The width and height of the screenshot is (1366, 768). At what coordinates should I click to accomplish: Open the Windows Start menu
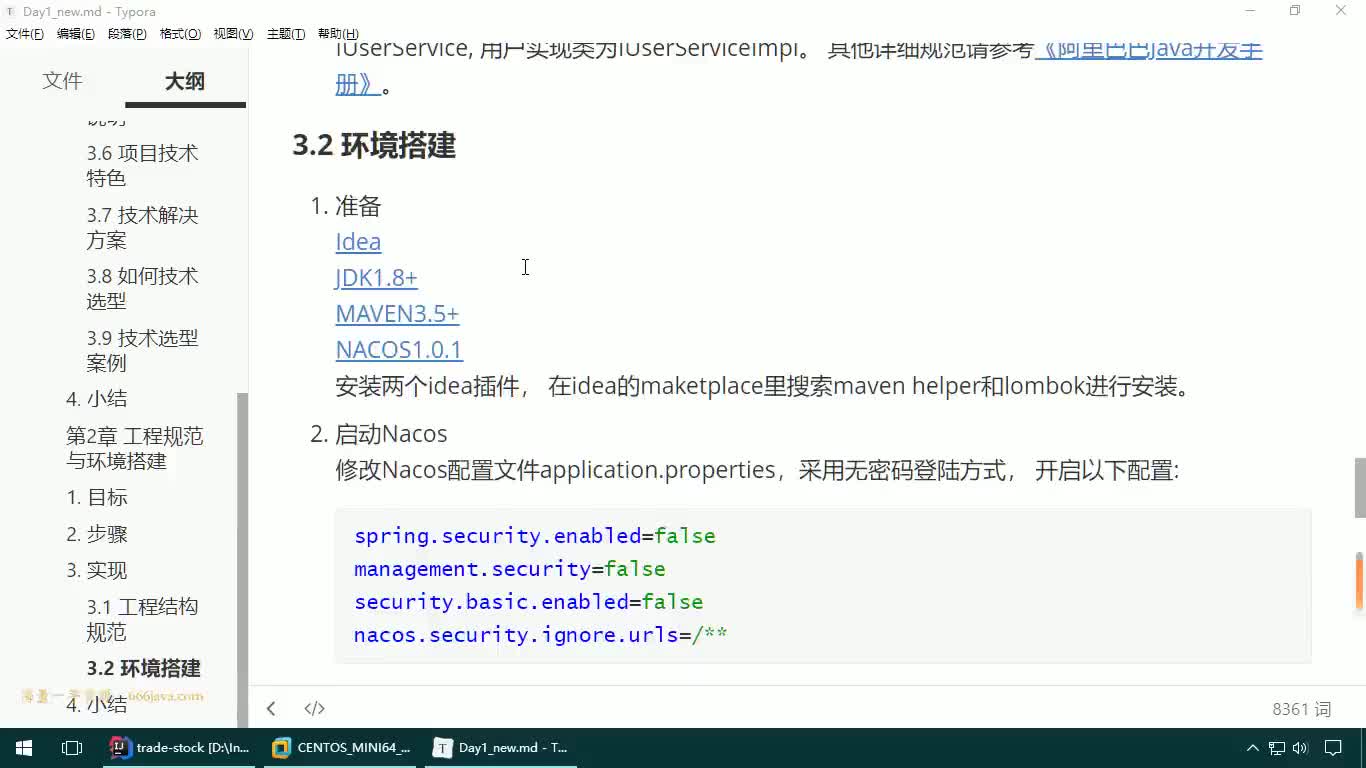[23, 748]
